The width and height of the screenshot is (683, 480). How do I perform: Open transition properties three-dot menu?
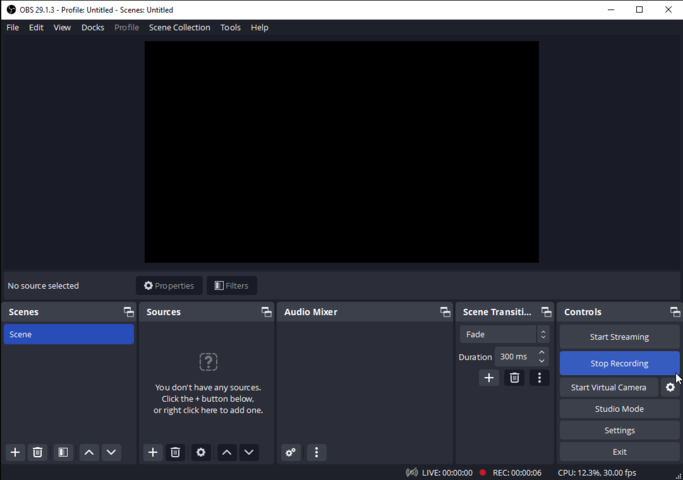pyautogui.click(x=540, y=378)
